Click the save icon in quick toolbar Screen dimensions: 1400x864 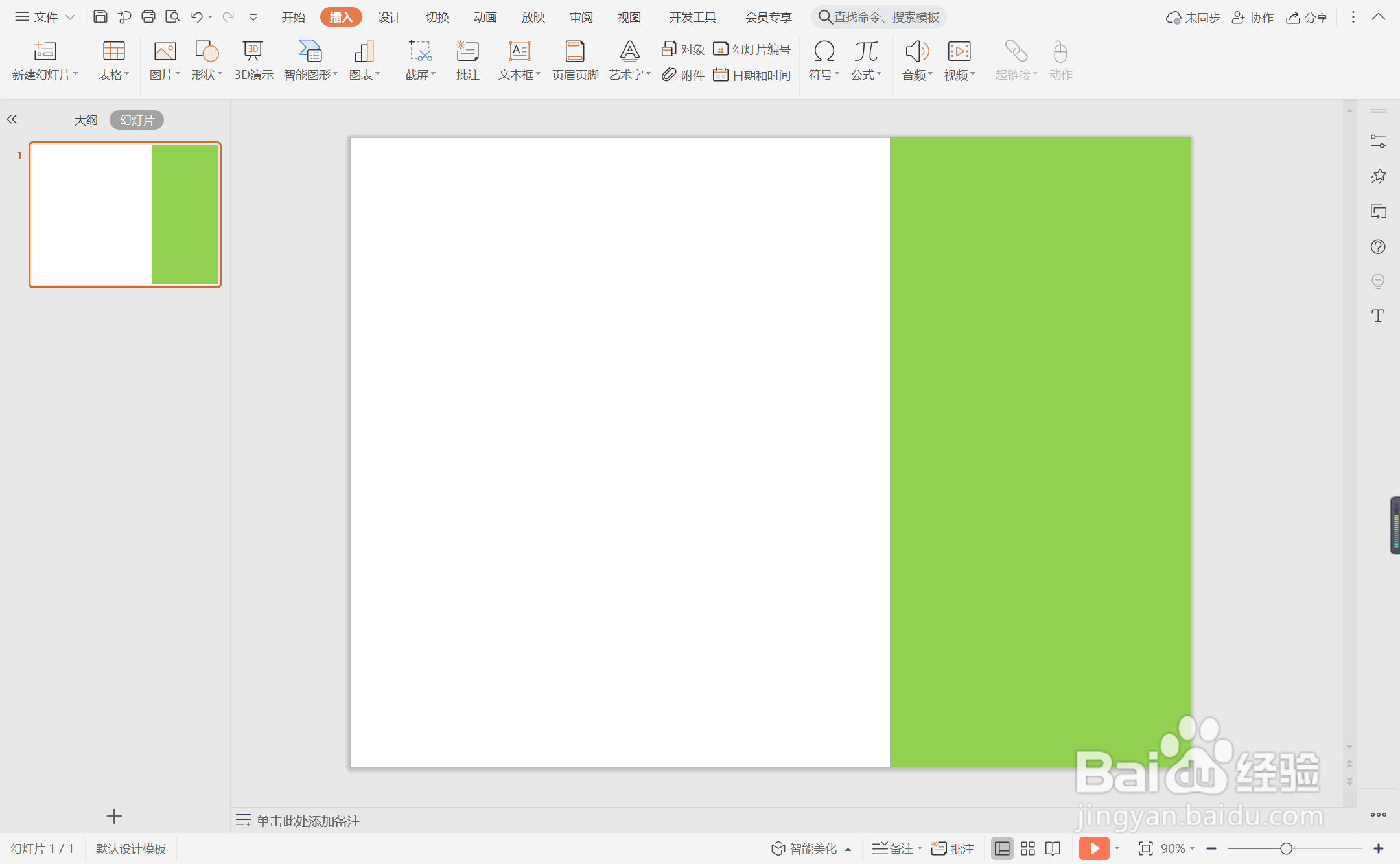pyautogui.click(x=100, y=17)
